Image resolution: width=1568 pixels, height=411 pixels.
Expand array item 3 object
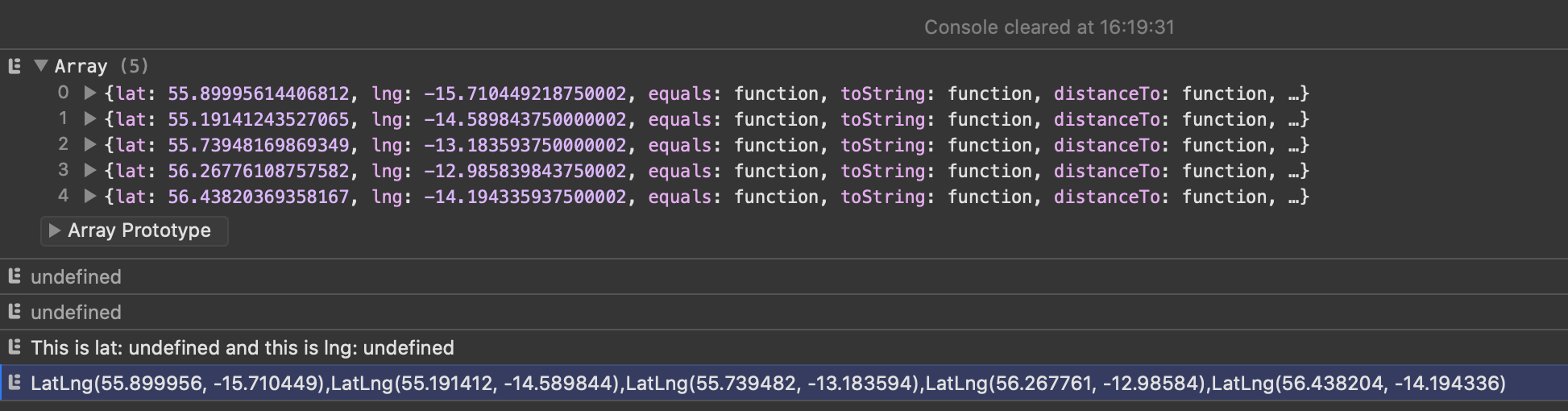pos(90,171)
